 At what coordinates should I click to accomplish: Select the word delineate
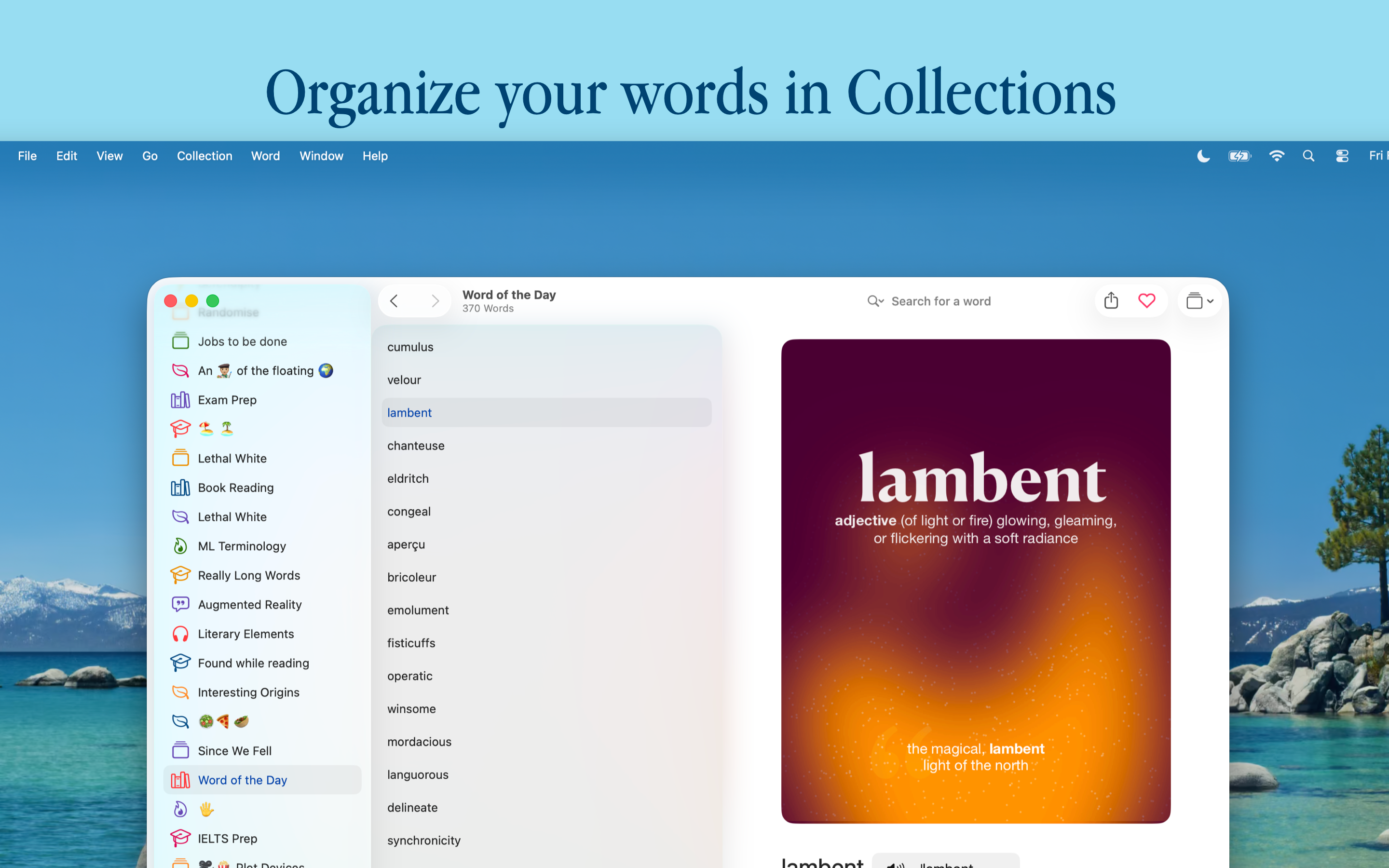point(546,807)
